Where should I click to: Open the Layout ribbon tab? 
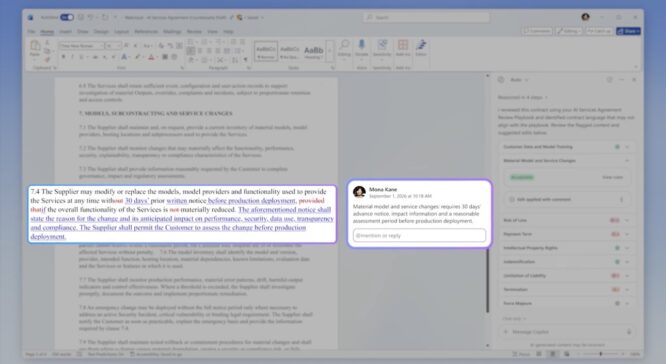[121, 32]
